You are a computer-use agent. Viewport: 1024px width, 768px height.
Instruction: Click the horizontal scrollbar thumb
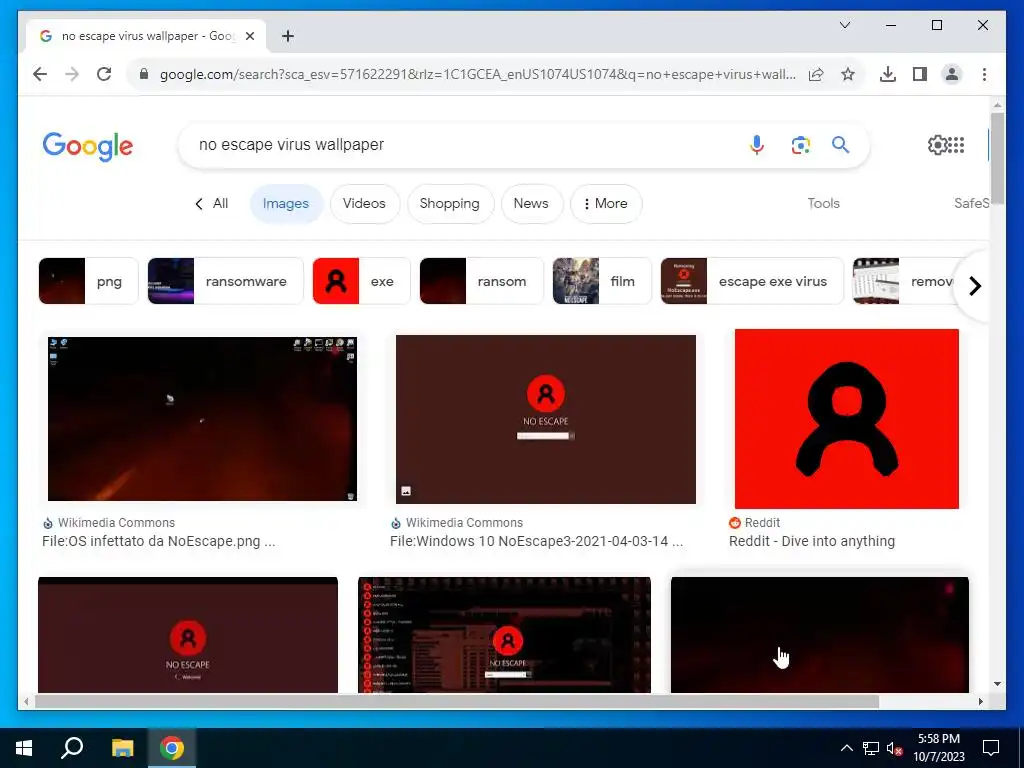(x=457, y=701)
